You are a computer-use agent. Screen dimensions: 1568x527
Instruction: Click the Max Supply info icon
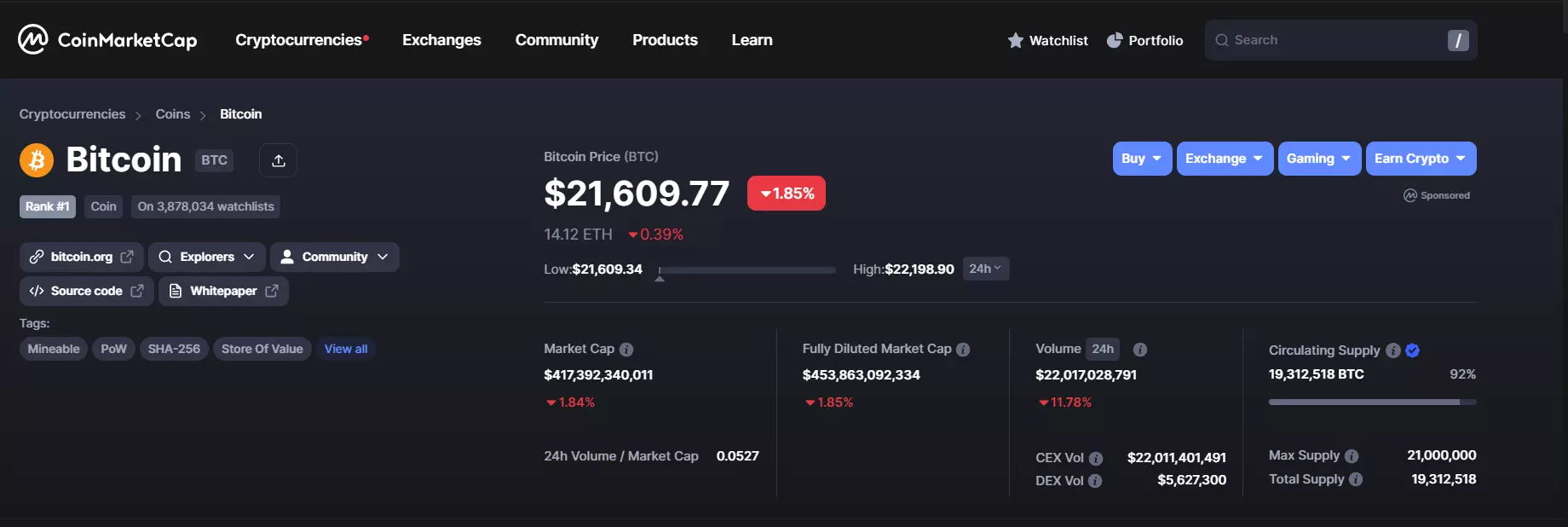coord(1352,456)
